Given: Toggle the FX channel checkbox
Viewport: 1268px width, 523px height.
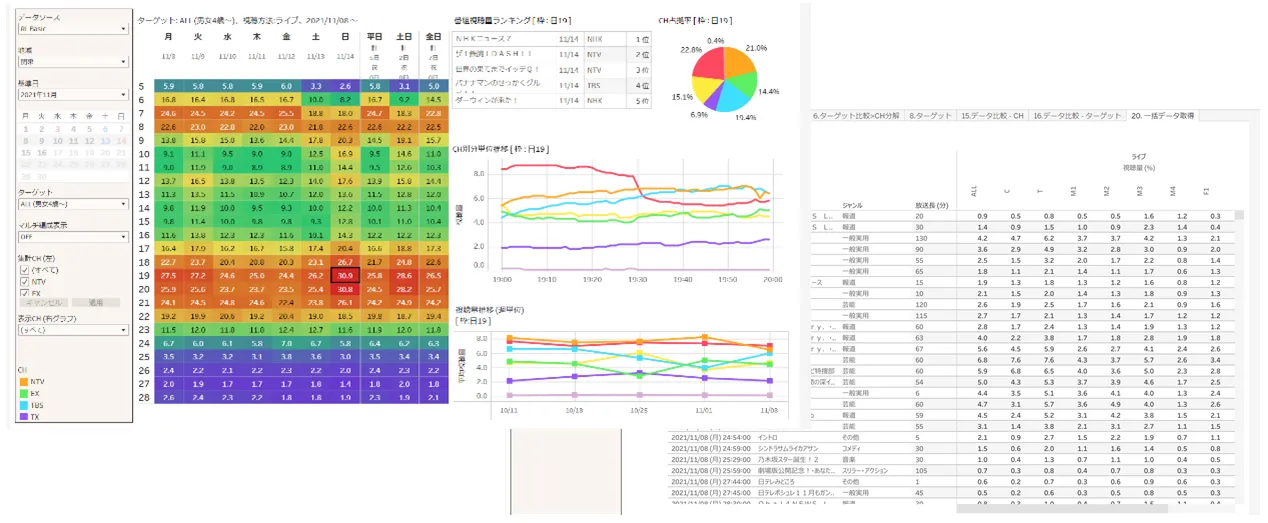Looking at the screenshot, I should click(24, 293).
